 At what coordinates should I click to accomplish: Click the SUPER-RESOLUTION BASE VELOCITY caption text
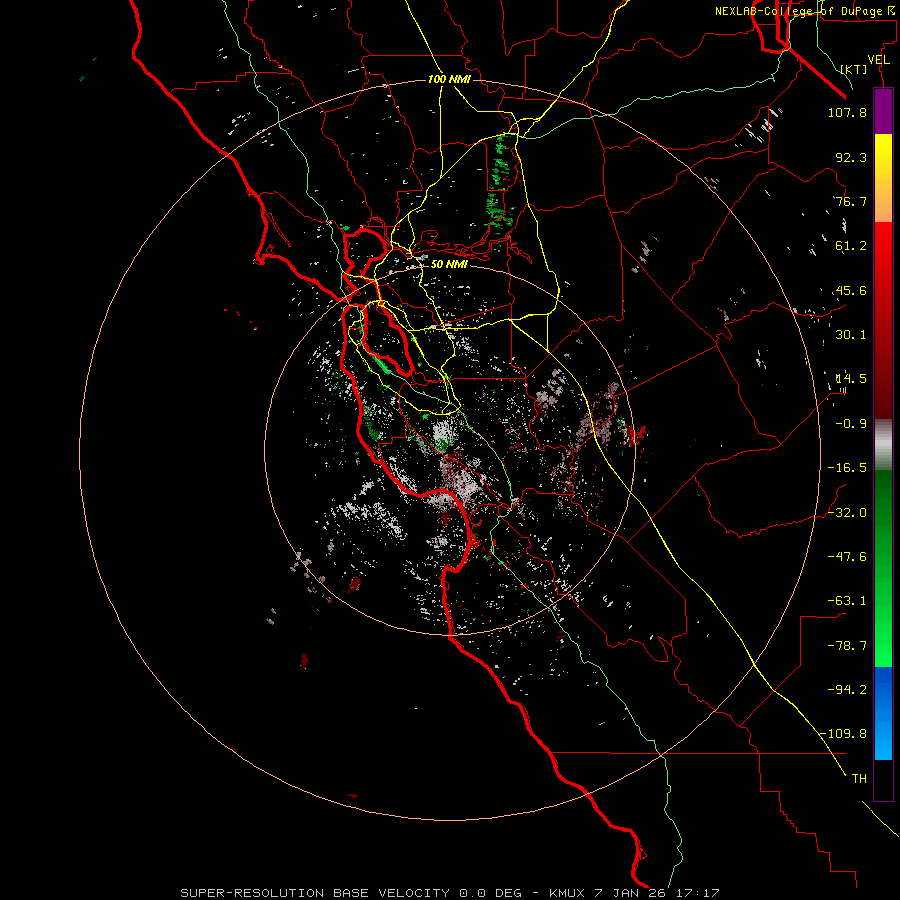tap(315, 893)
